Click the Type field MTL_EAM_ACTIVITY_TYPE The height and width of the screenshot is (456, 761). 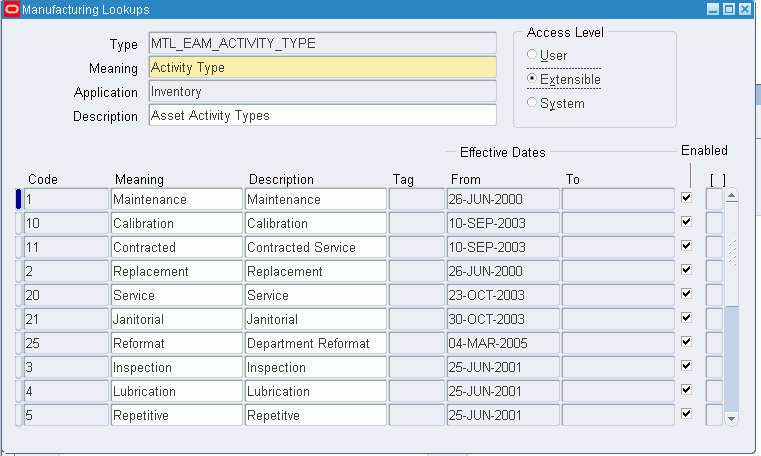323,43
